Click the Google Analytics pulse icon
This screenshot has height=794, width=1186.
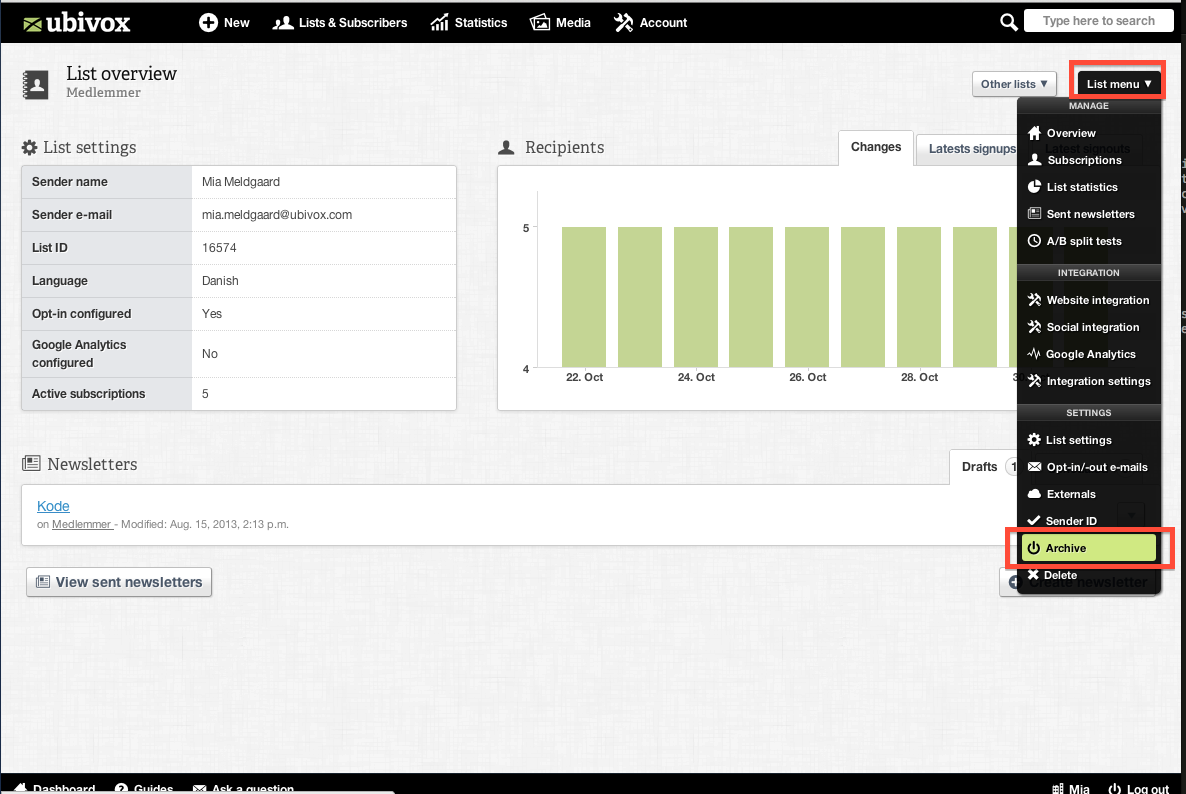pos(1034,354)
